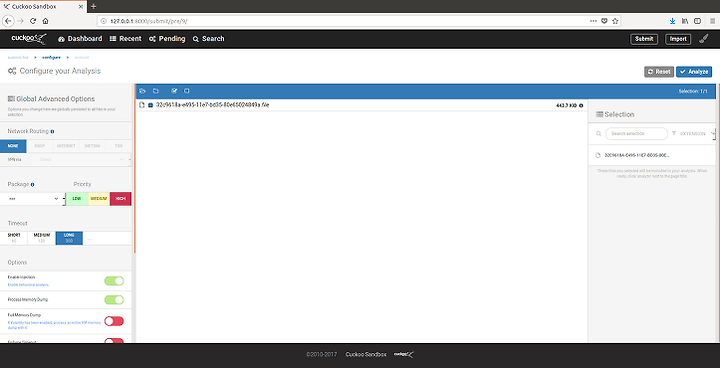Click the filter funnel icon

click(x=674, y=134)
